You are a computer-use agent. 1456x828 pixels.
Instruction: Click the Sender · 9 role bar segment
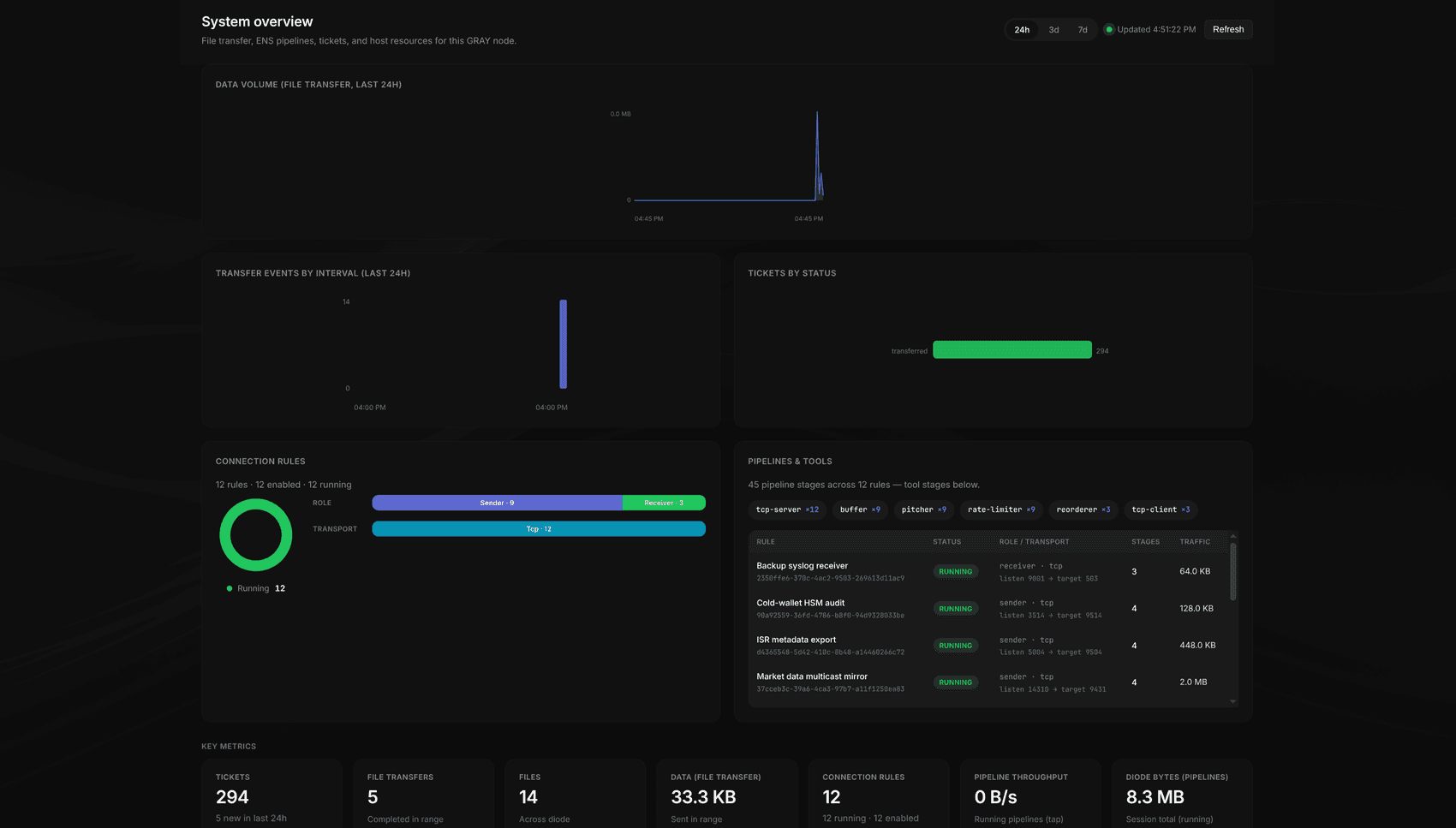498,503
